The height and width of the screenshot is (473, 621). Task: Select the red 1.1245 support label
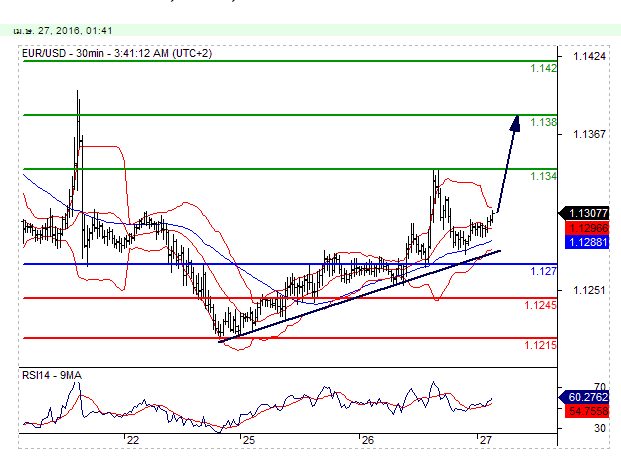[540, 305]
